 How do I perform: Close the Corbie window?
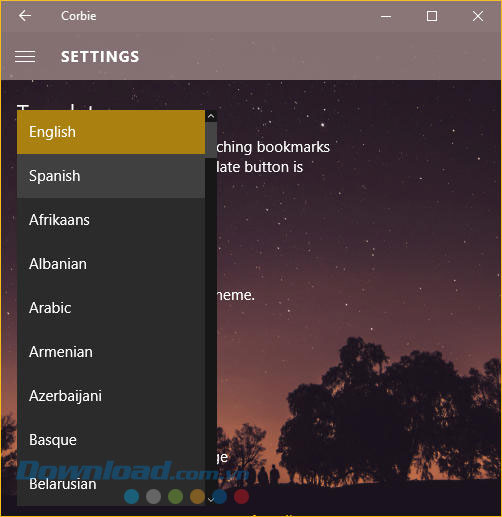click(x=478, y=16)
